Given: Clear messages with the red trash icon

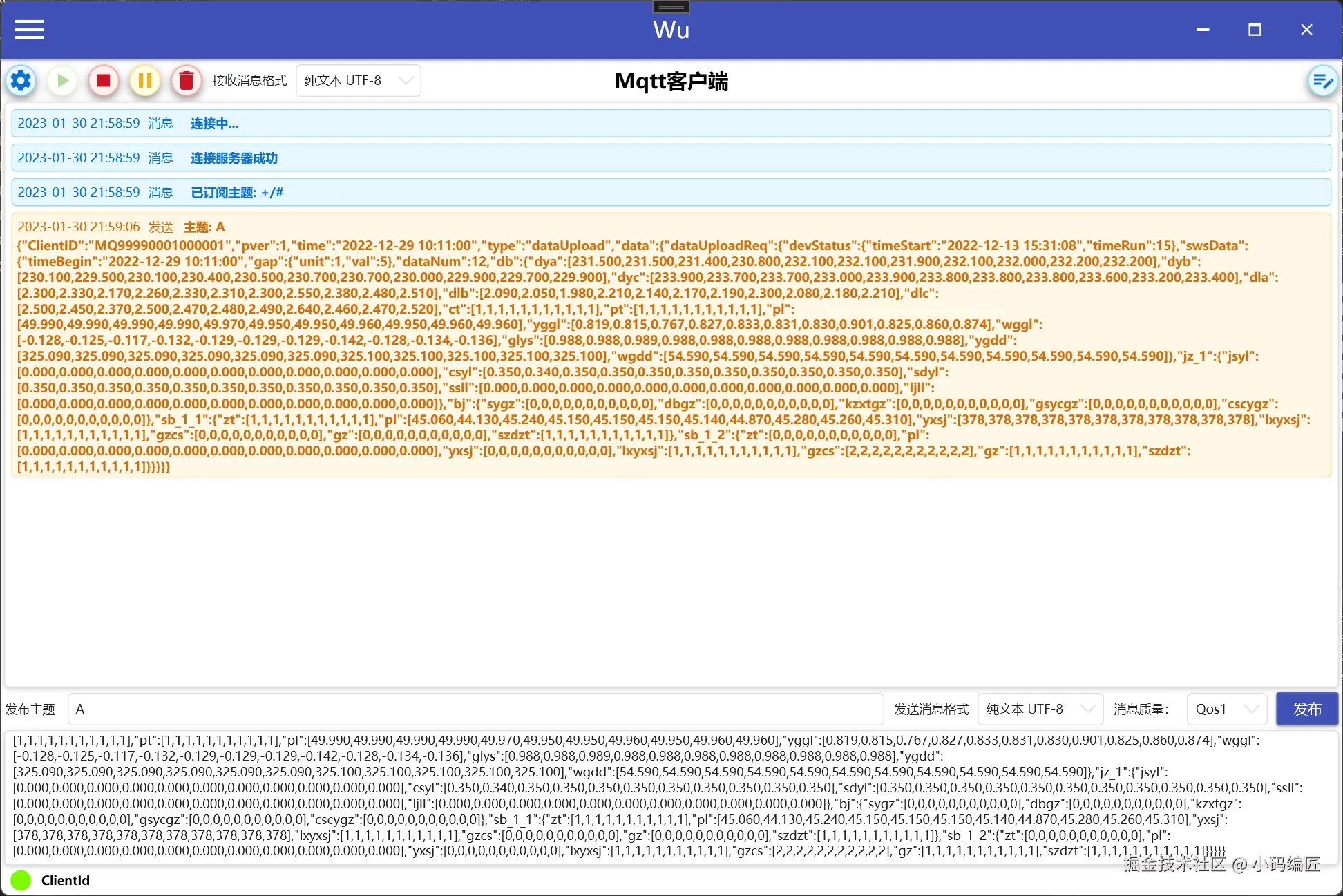Looking at the screenshot, I should pyautogui.click(x=187, y=81).
